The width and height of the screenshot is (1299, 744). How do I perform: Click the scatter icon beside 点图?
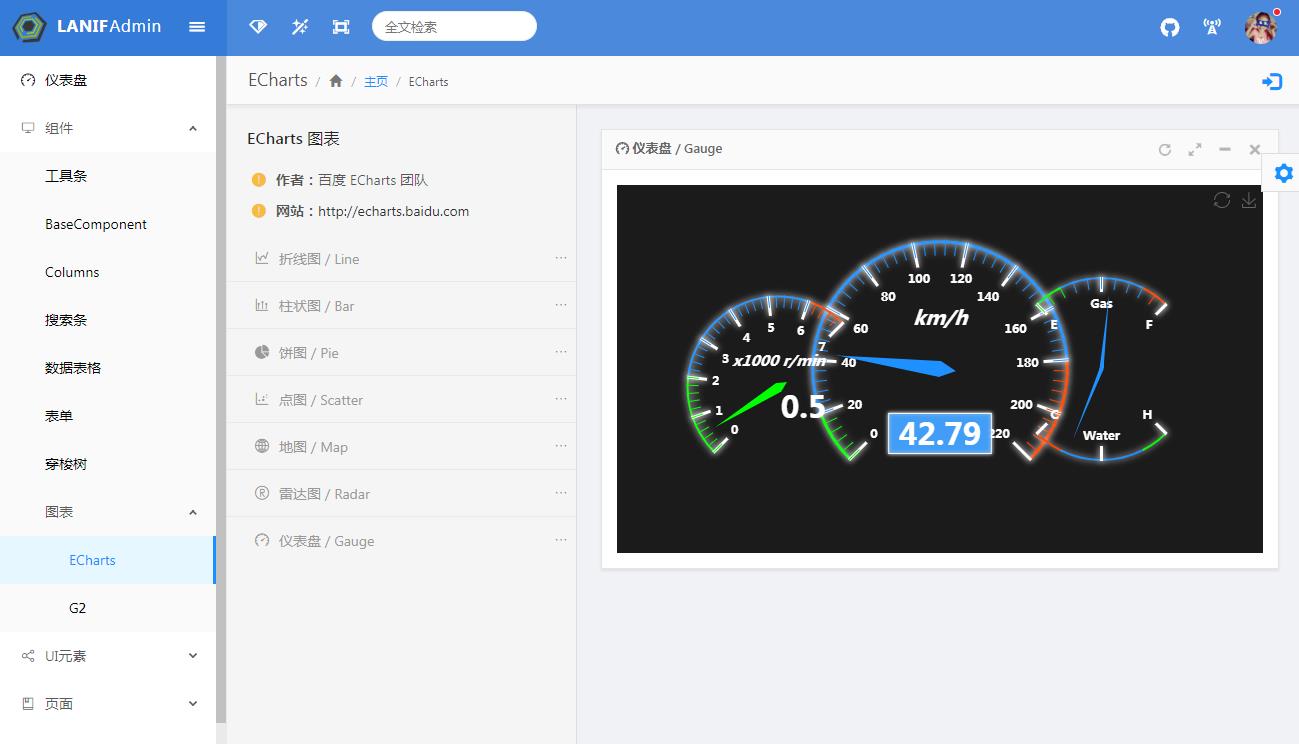(262, 399)
